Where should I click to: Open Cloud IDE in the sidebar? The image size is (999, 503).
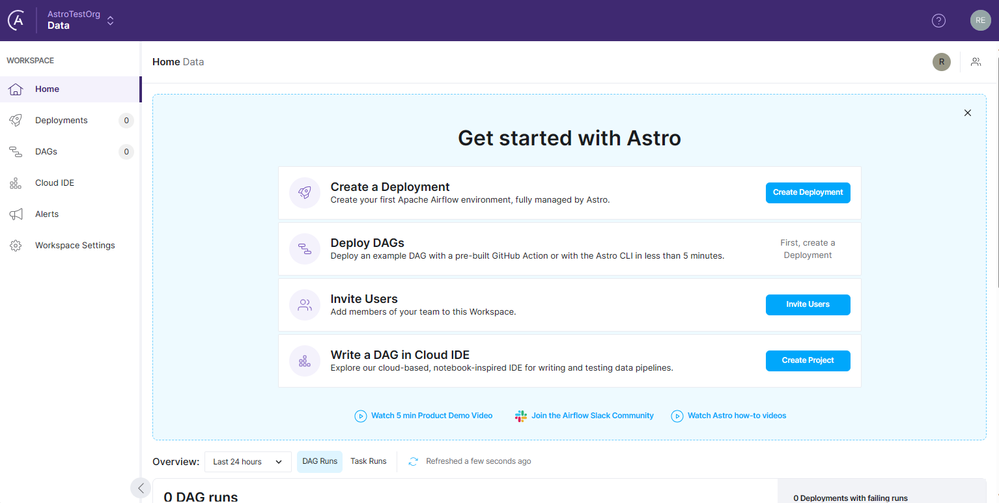click(x=70, y=183)
